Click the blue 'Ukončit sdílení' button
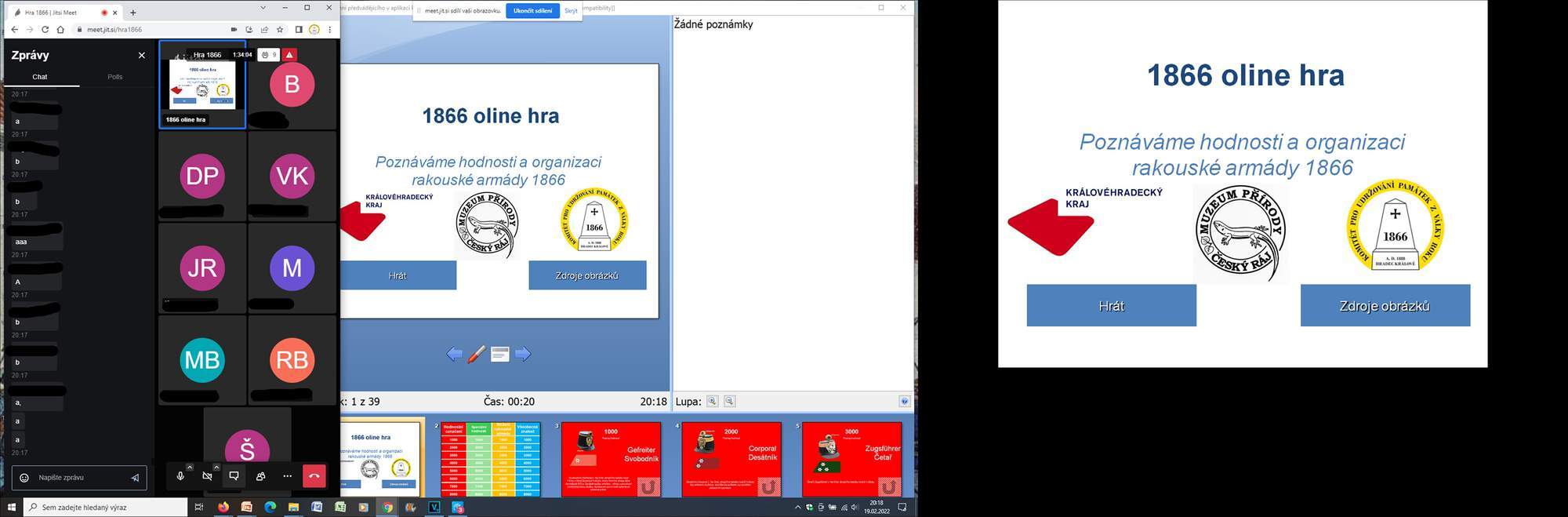The width and height of the screenshot is (1568, 517). coord(532,11)
